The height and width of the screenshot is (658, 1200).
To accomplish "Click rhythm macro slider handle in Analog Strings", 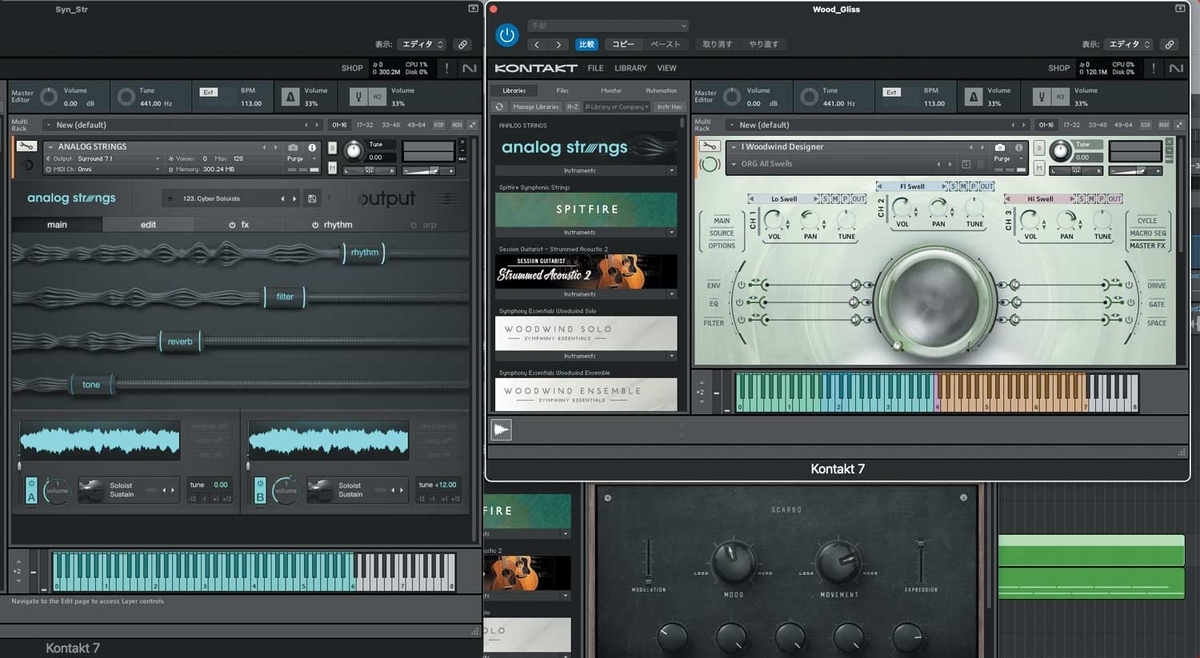I will tap(364, 253).
